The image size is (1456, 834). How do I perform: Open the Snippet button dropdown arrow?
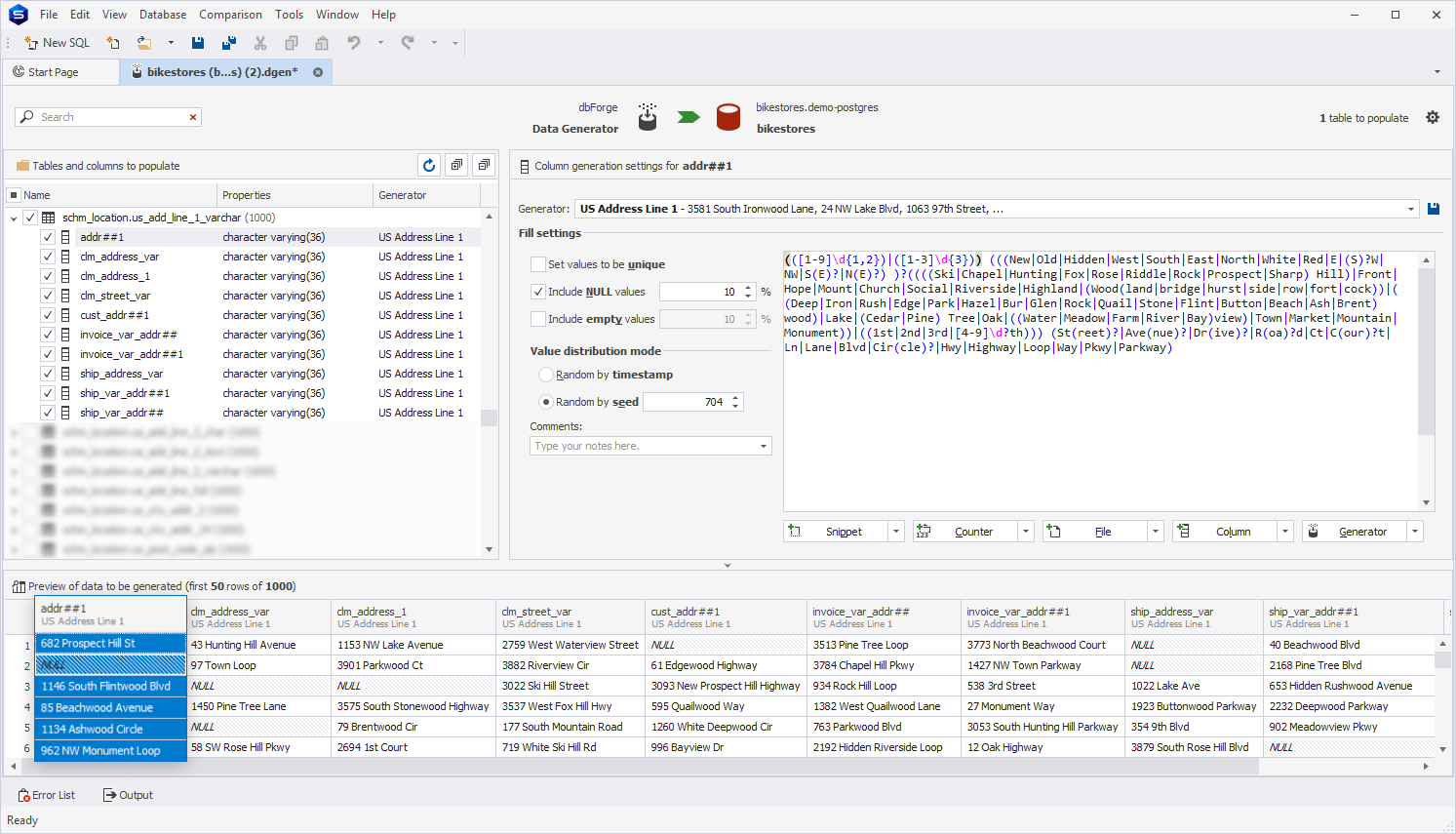(896, 532)
